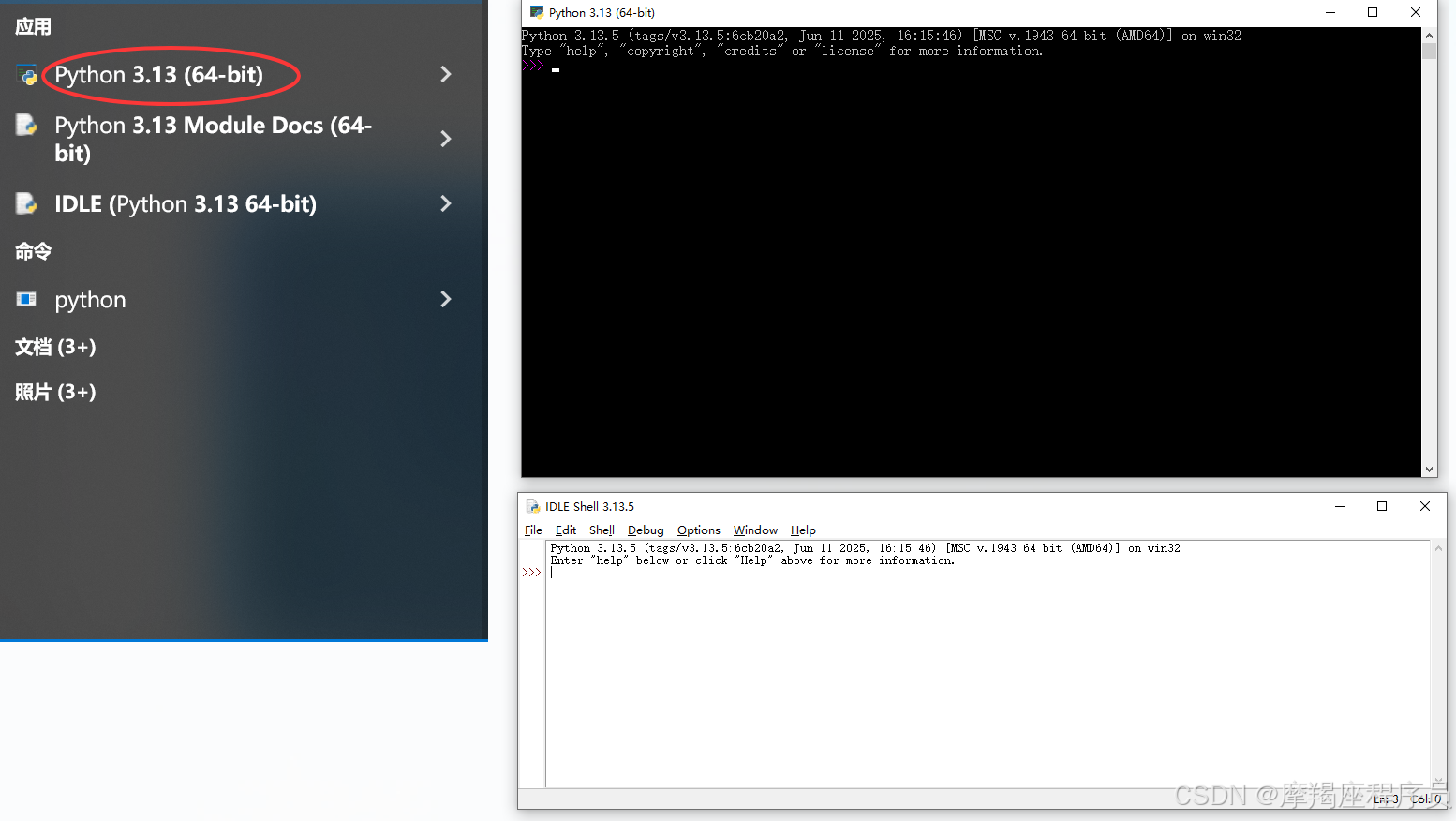Open the Options menu in IDLE Shell
This screenshot has height=821, width=1456.
click(699, 530)
